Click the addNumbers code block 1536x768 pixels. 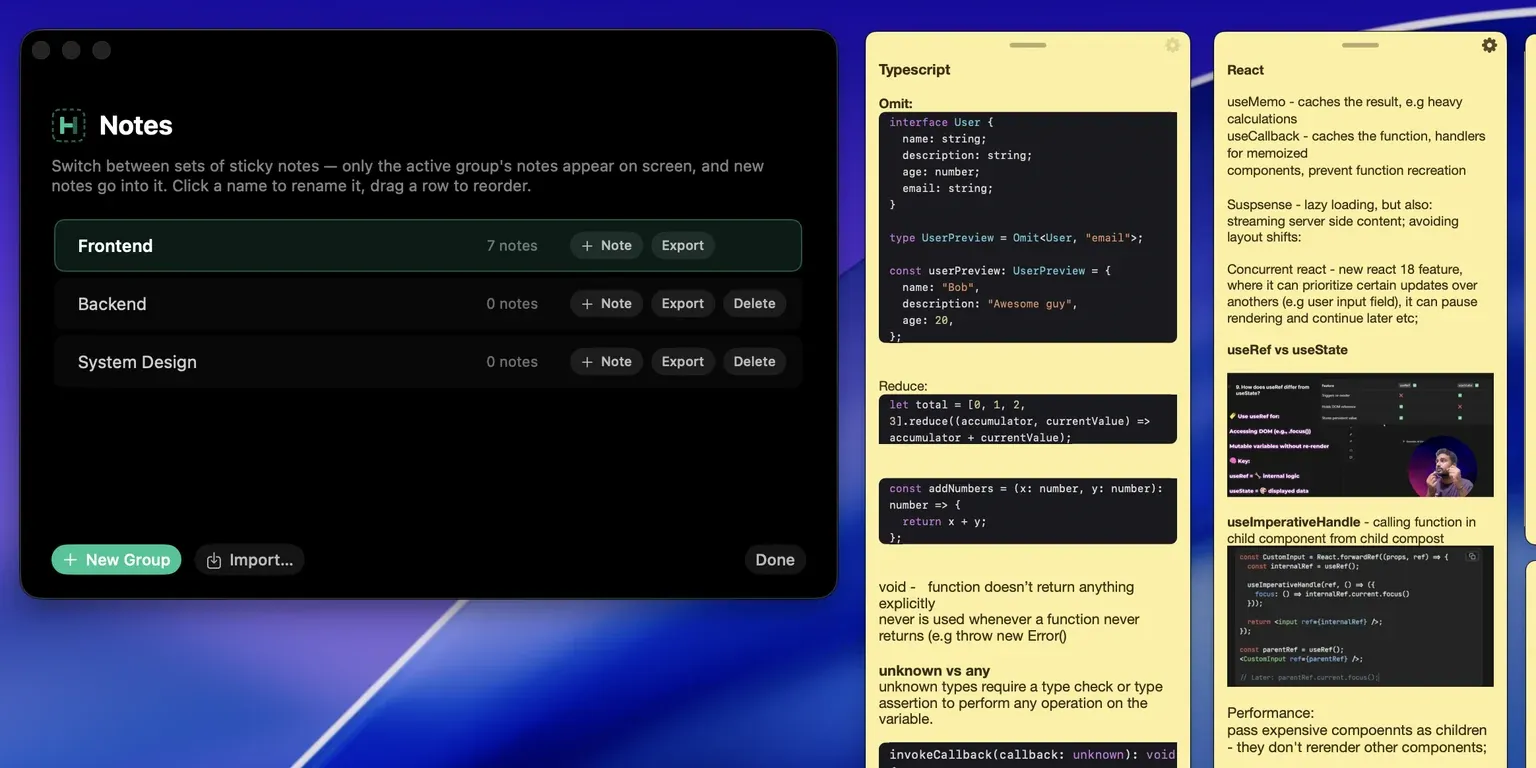tap(1027, 512)
